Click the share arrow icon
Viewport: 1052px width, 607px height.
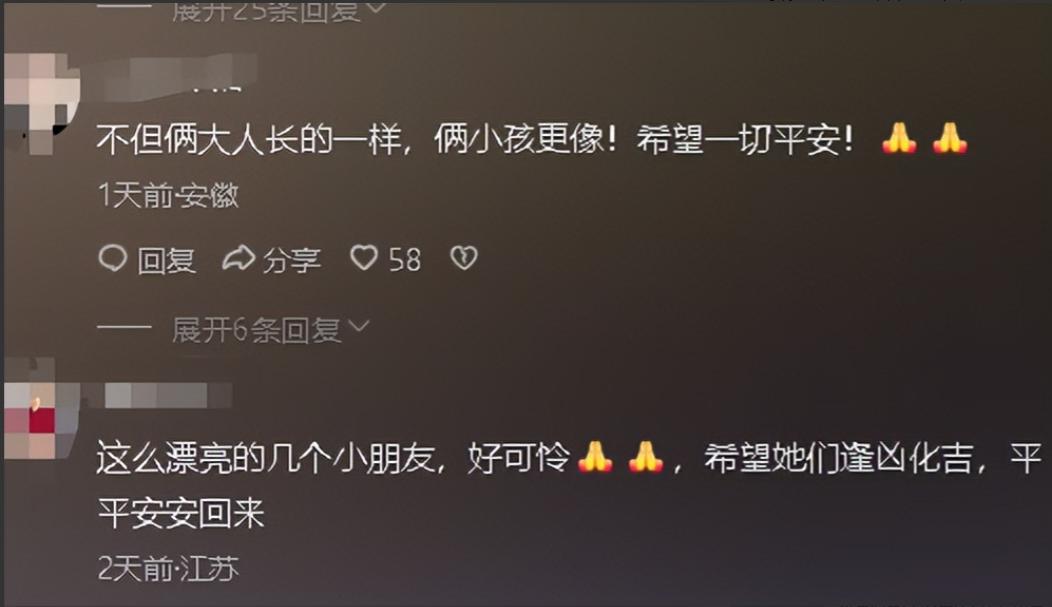pyautogui.click(x=238, y=258)
